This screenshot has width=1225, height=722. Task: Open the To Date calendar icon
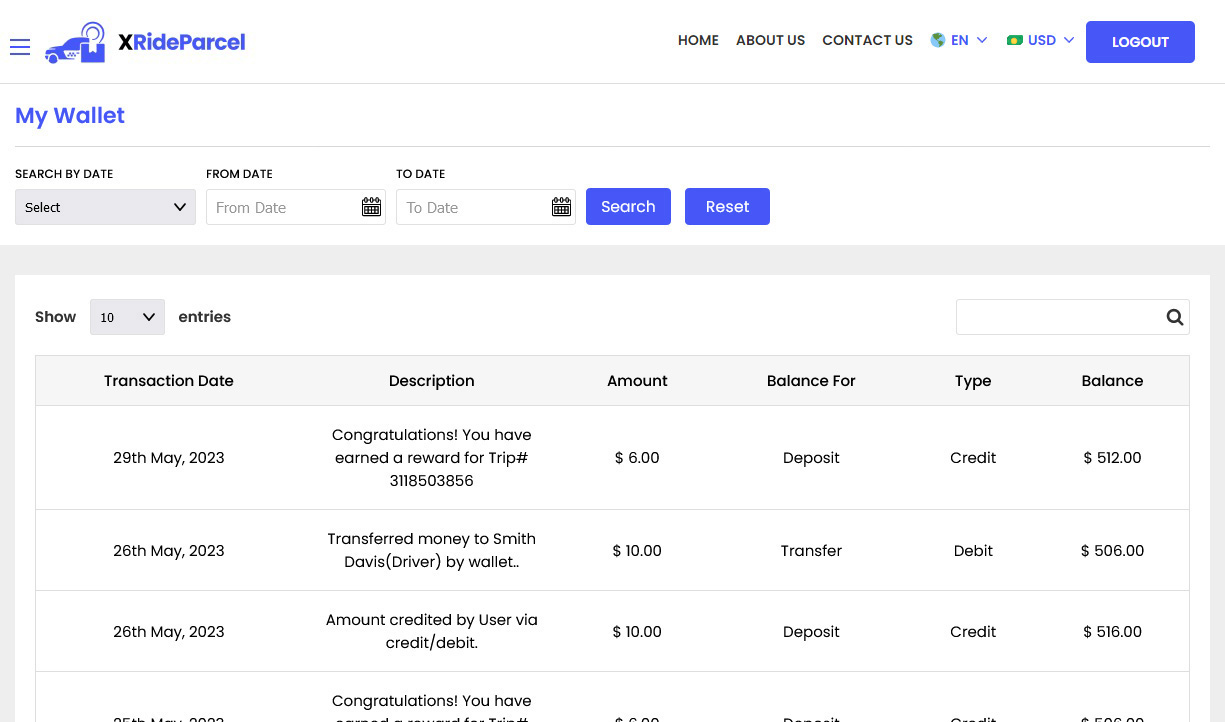[561, 207]
